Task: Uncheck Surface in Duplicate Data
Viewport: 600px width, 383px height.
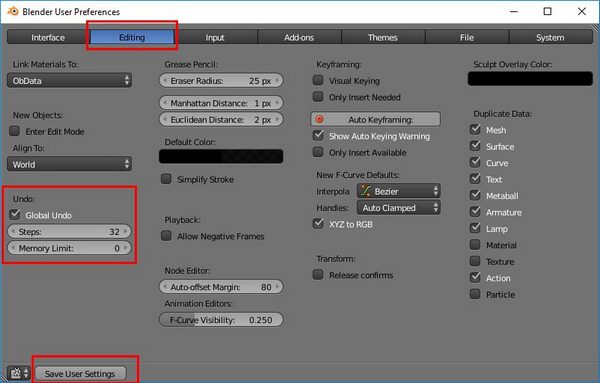Action: [x=475, y=146]
